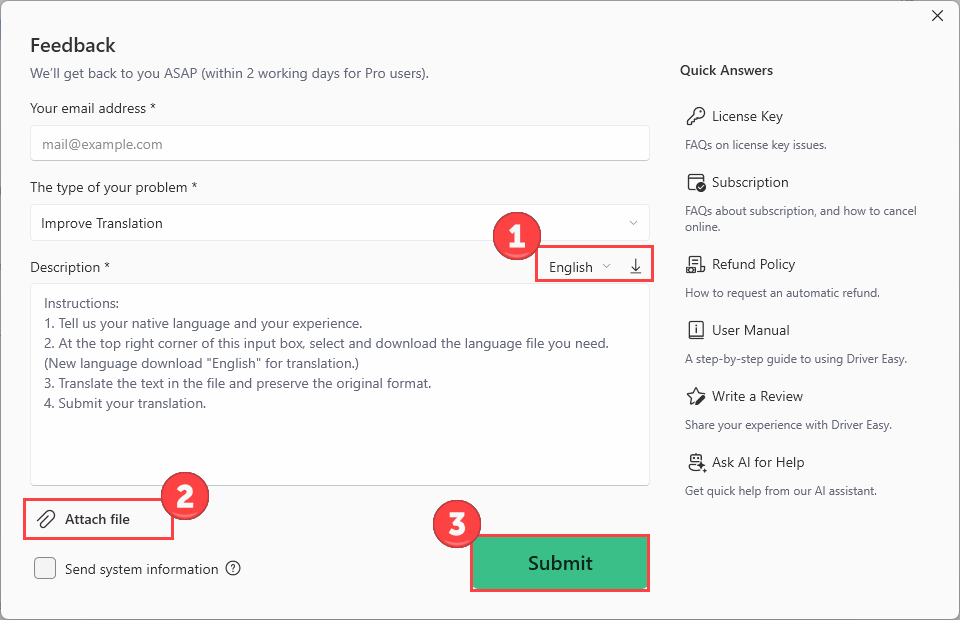Enable the Send system information checkbox
The height and width of the screenshot is (620, 960).
(x=45, y=569)
